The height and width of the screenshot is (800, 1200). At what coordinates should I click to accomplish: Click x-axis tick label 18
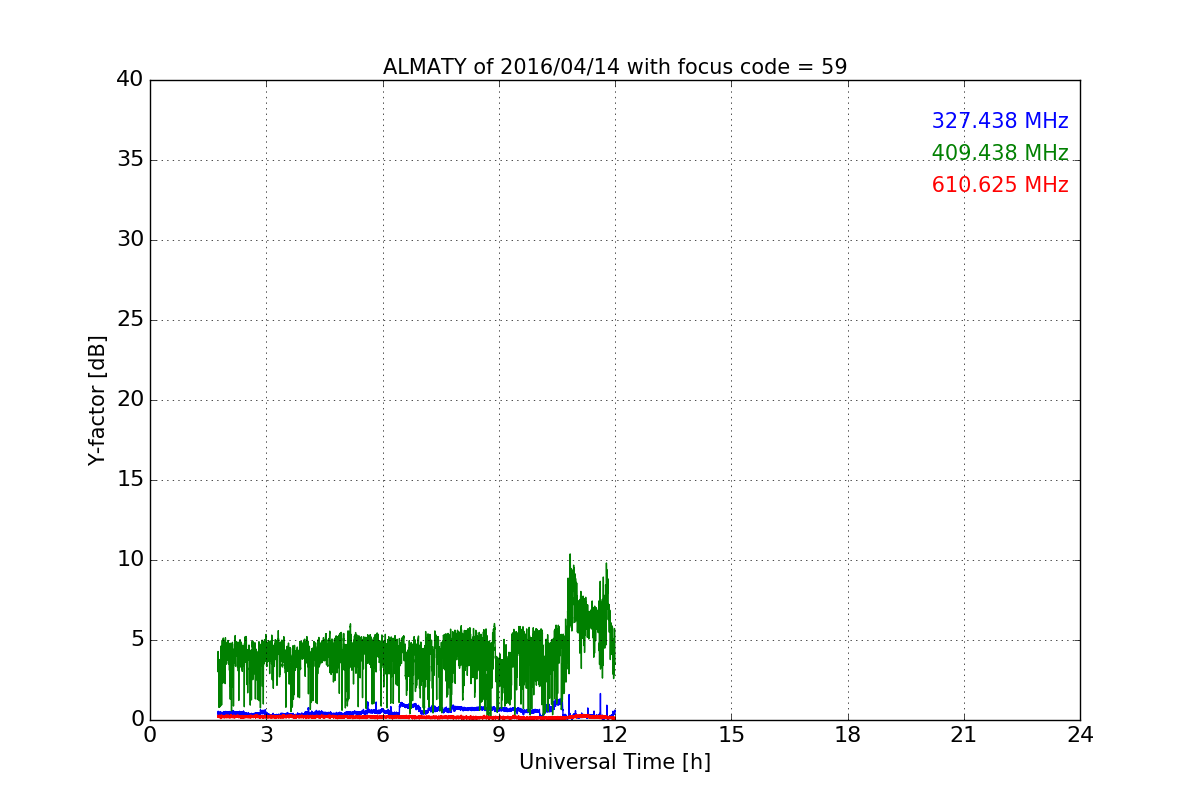pyautogui.click(x=848, y=734)
